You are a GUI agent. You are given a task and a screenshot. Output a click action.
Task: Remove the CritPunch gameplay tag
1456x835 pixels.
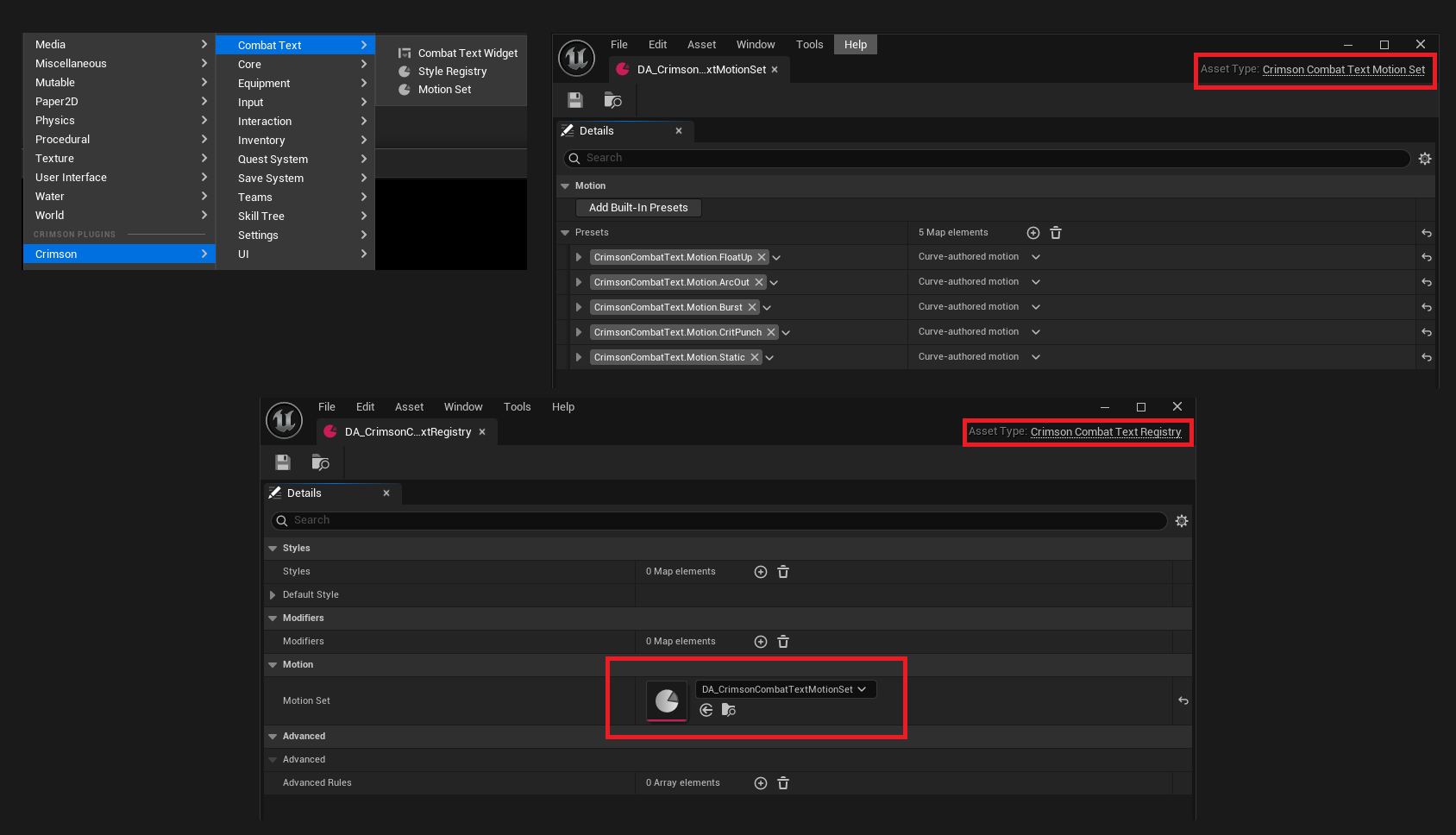771,332
